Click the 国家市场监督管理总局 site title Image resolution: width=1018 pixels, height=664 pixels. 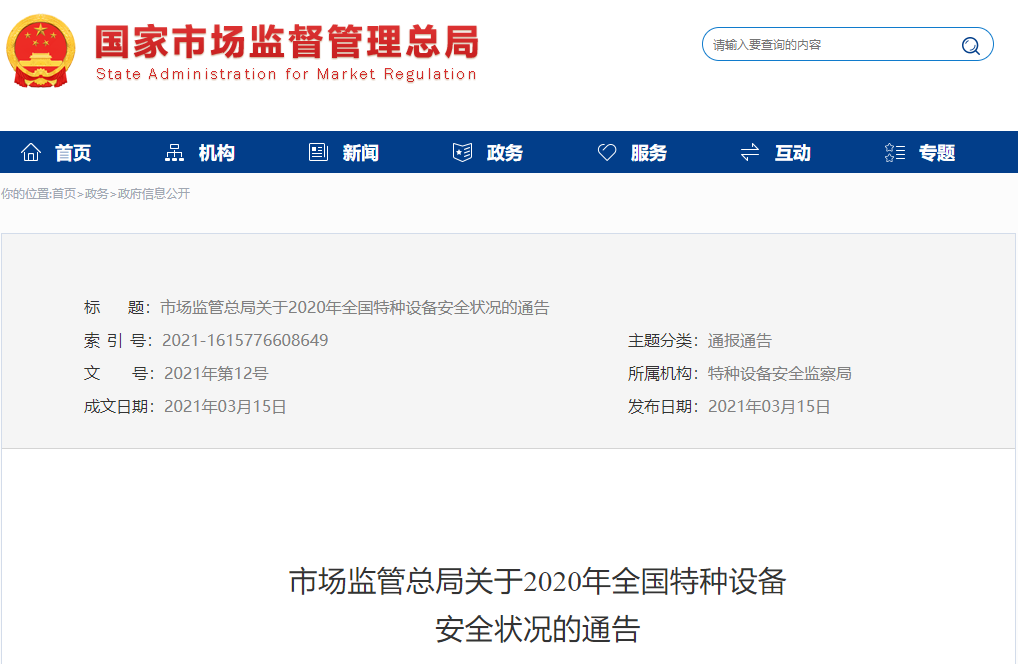[287, 42]
